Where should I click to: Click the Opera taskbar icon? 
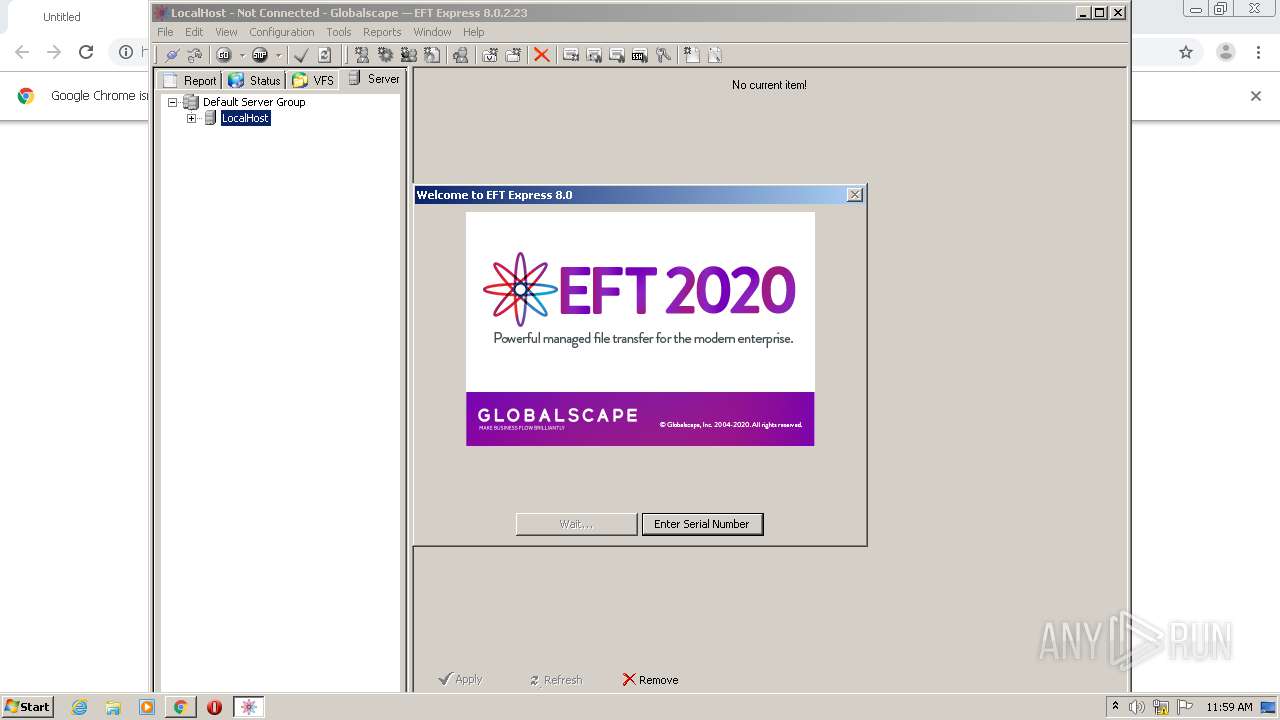[x=214, y=707]
